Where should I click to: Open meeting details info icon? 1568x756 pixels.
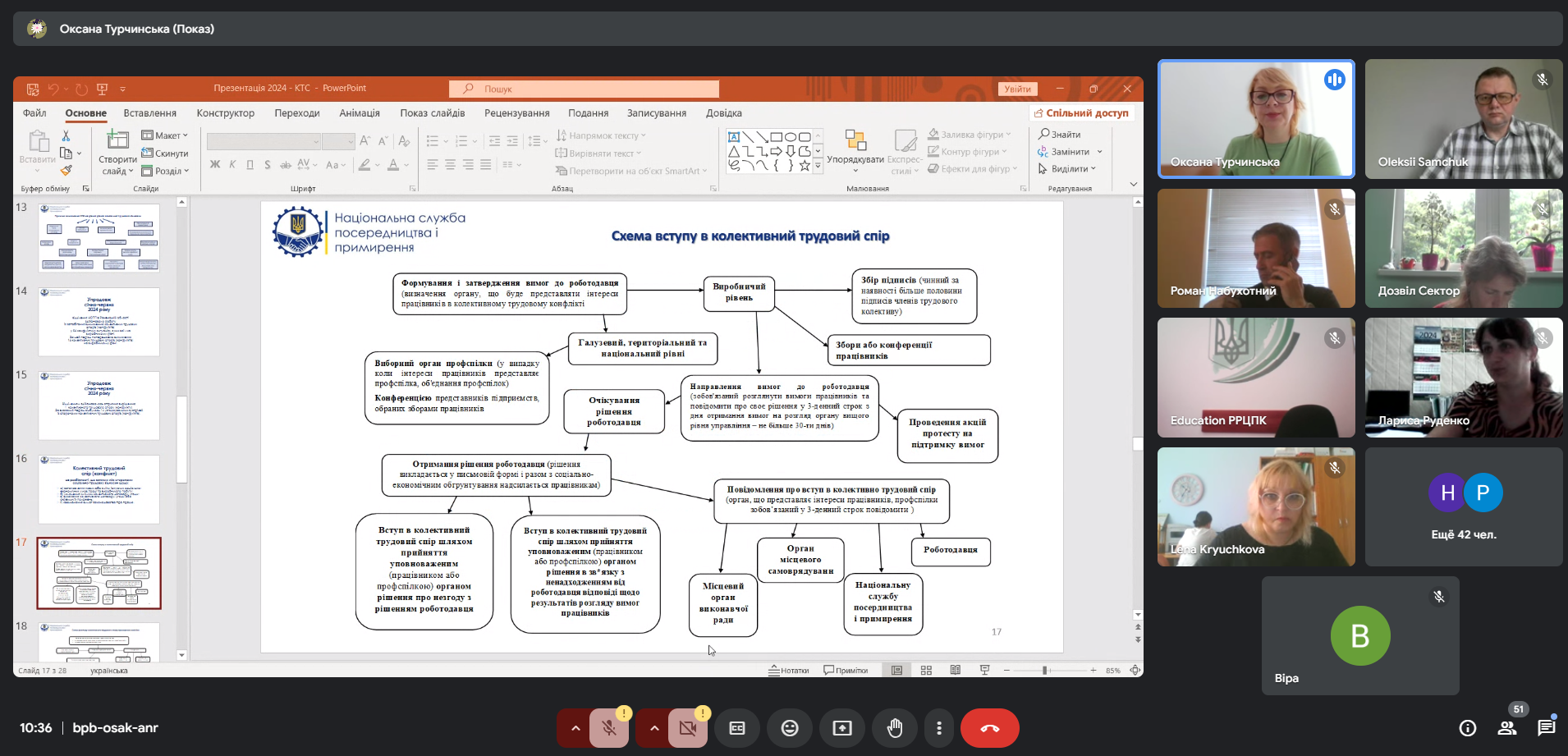(1468, 728)
